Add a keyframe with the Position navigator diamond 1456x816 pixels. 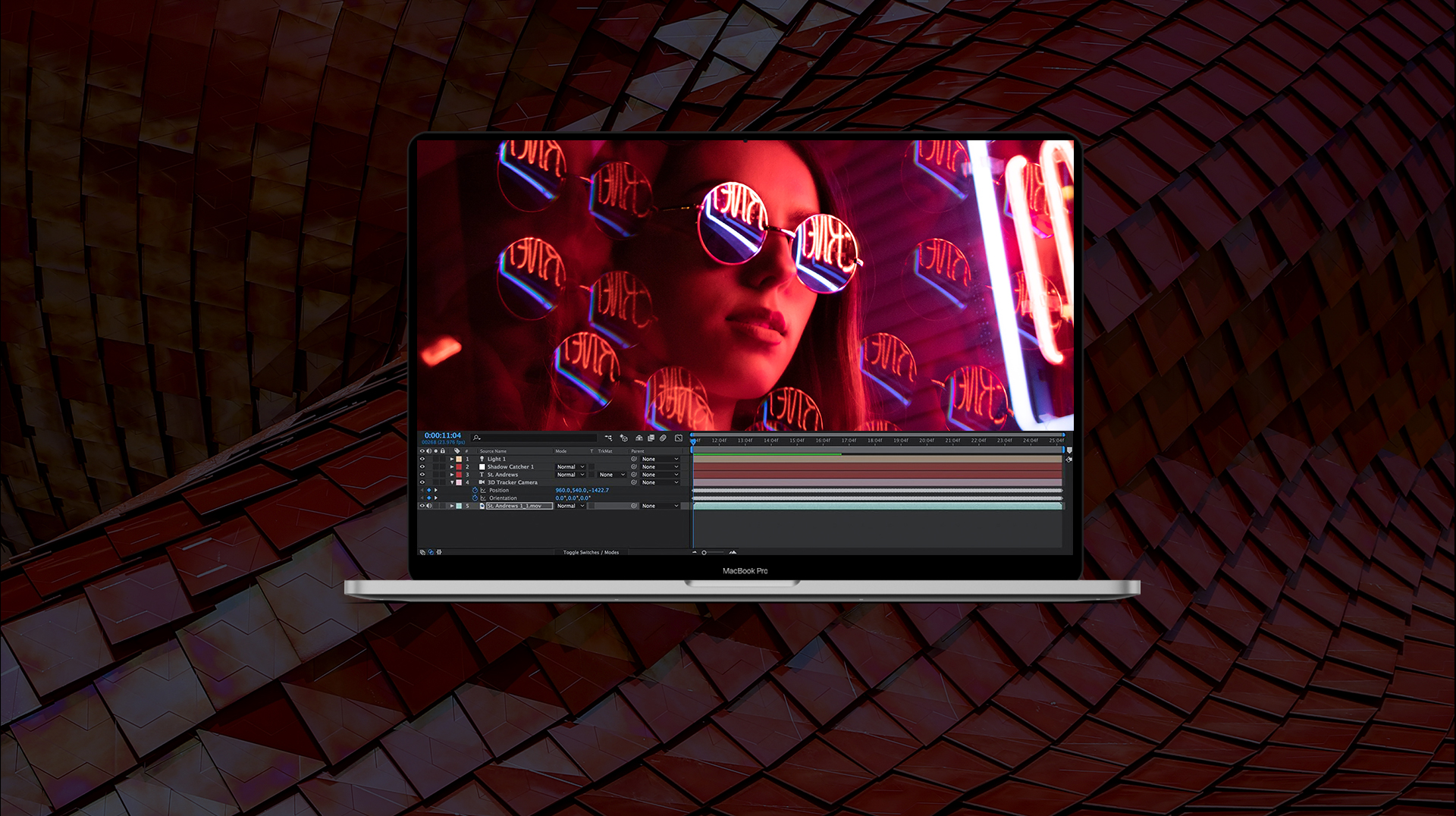pyautogui.click(x=428, y=490)
